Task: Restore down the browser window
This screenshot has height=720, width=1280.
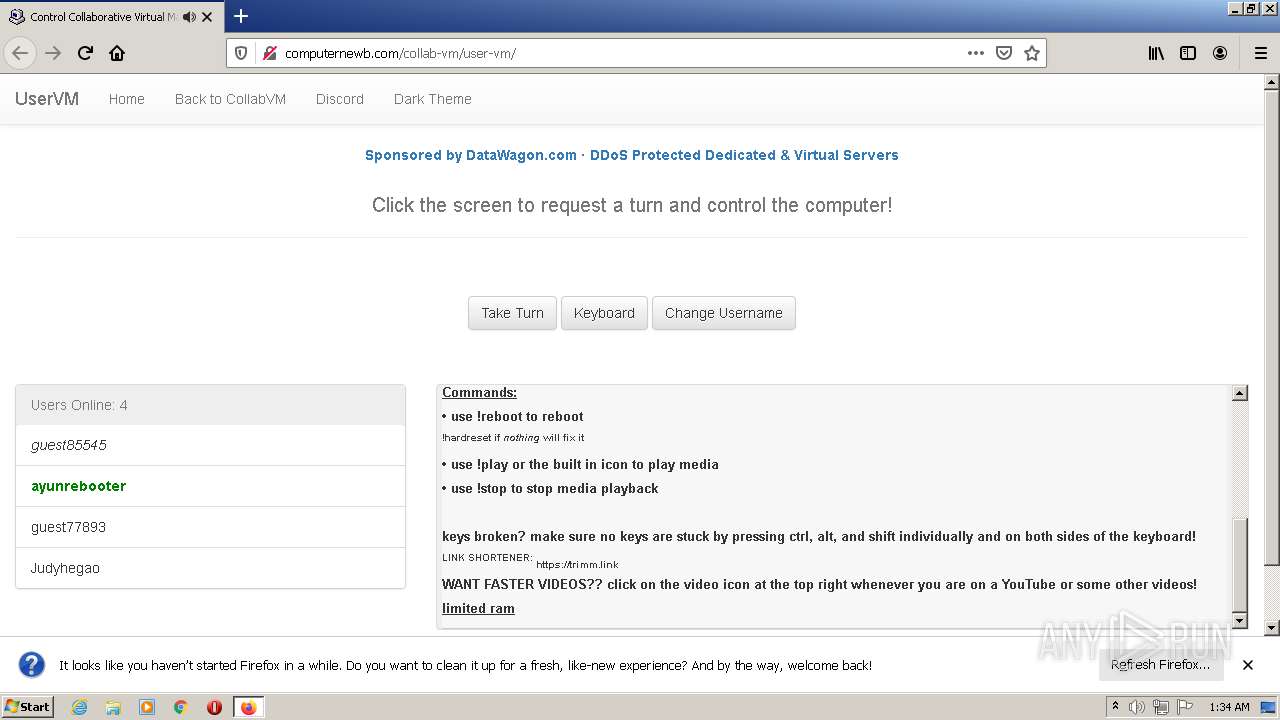Action: [x=1251, y=8]
